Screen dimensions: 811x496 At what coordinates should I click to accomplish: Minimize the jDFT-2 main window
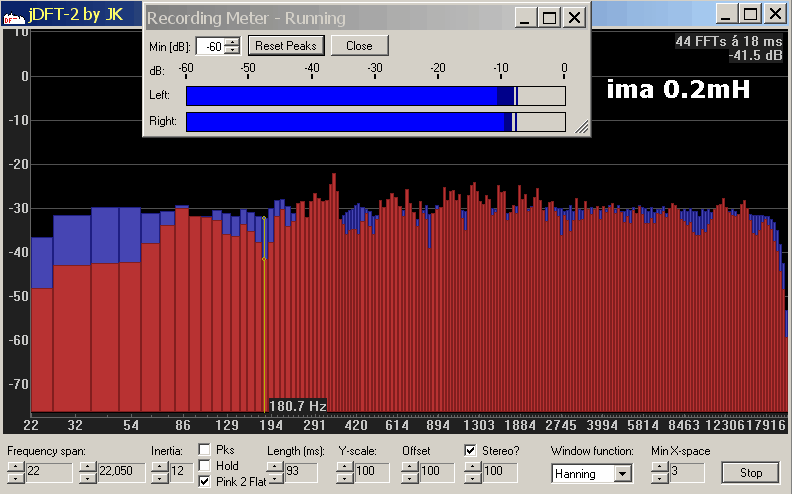[726, 14]
